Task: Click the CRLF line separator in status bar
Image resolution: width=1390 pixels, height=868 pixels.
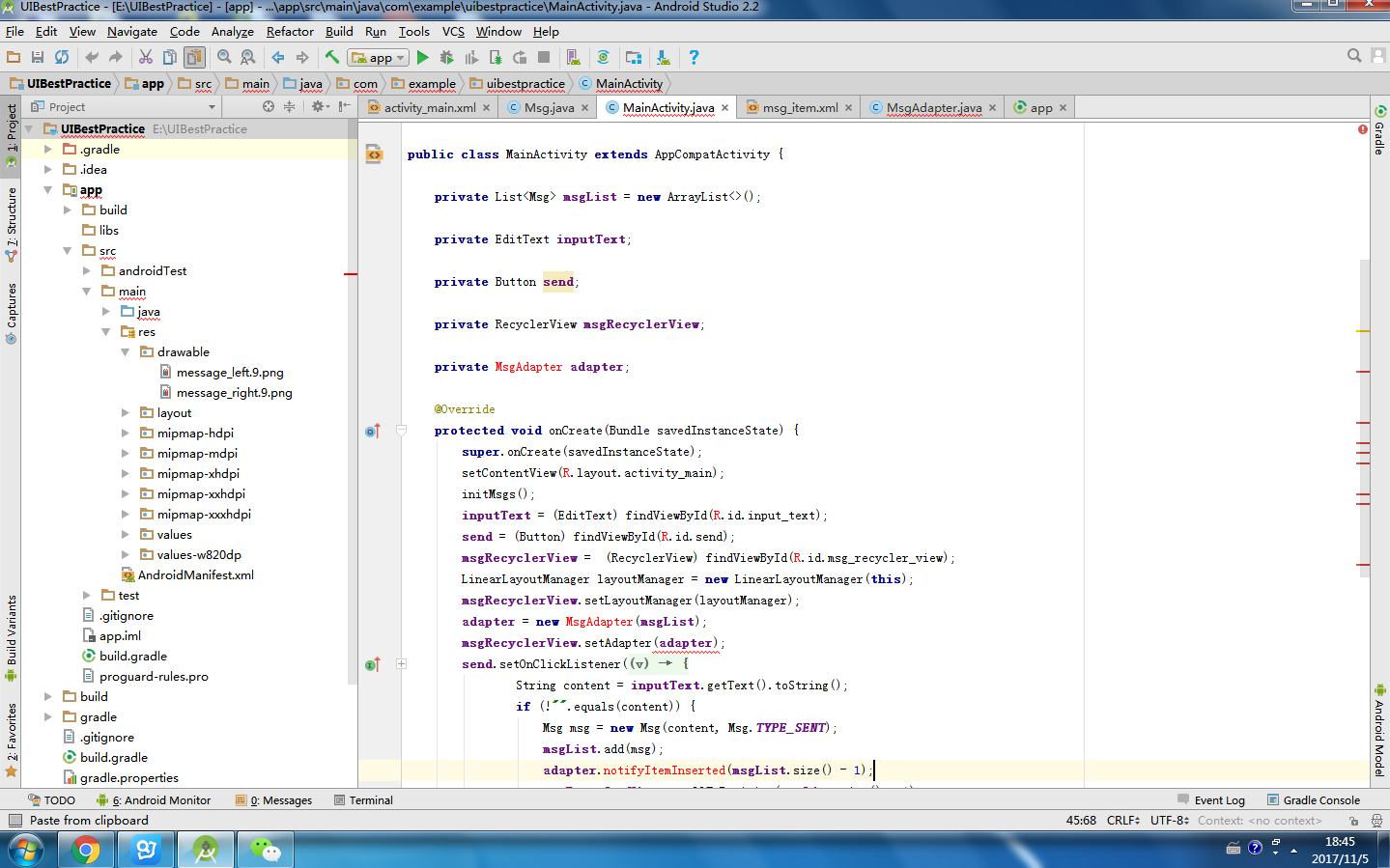Action: point(1124,821)
